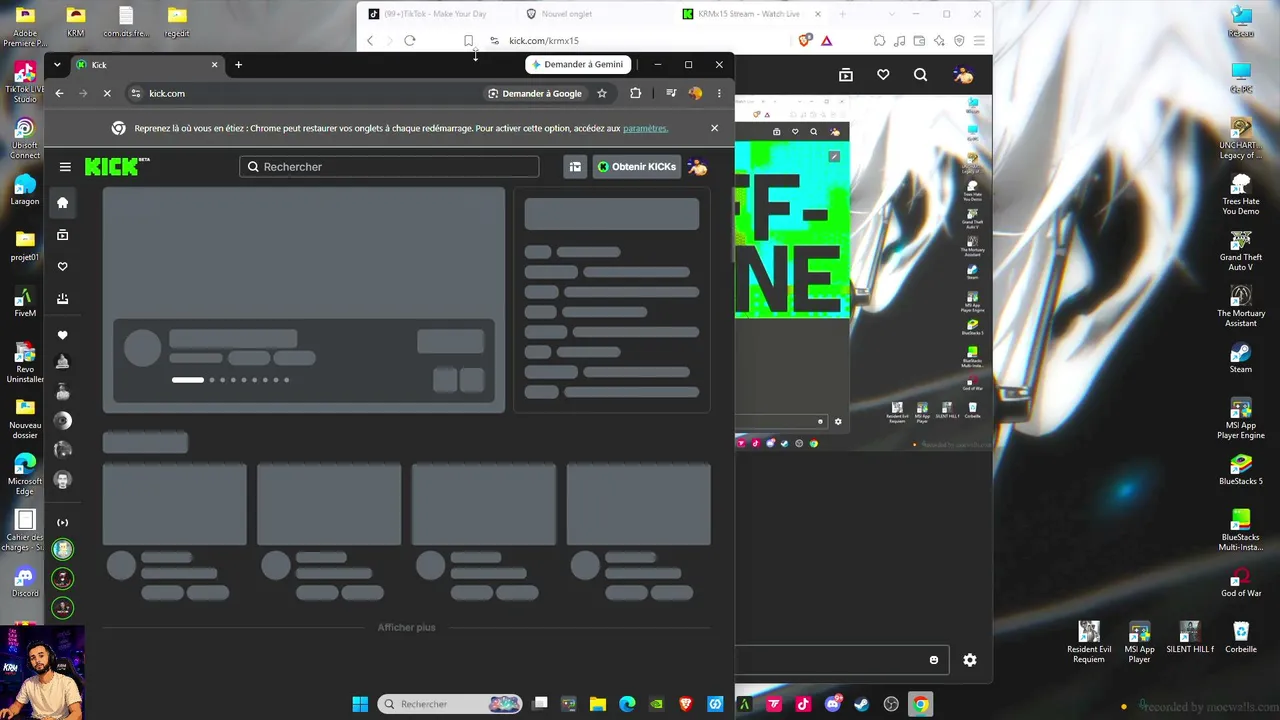The width and height of the screenshot is (1280, 720).
Task: Select the BlueStacks 5 desktop icon
Action: click(1241, 471)
